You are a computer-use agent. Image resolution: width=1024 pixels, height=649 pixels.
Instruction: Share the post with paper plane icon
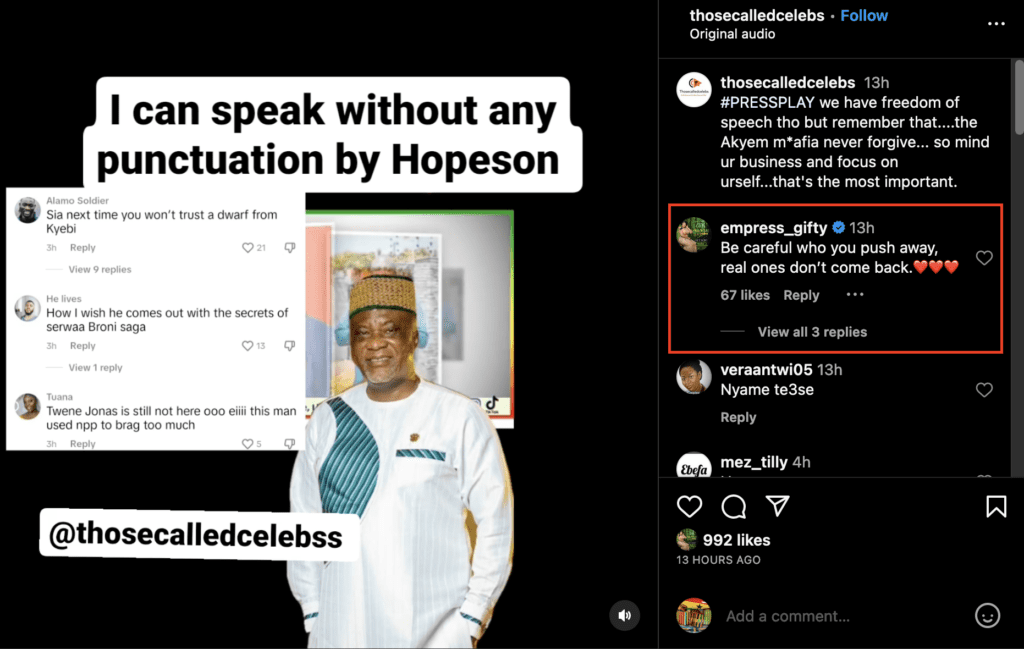tap(777, 505)
